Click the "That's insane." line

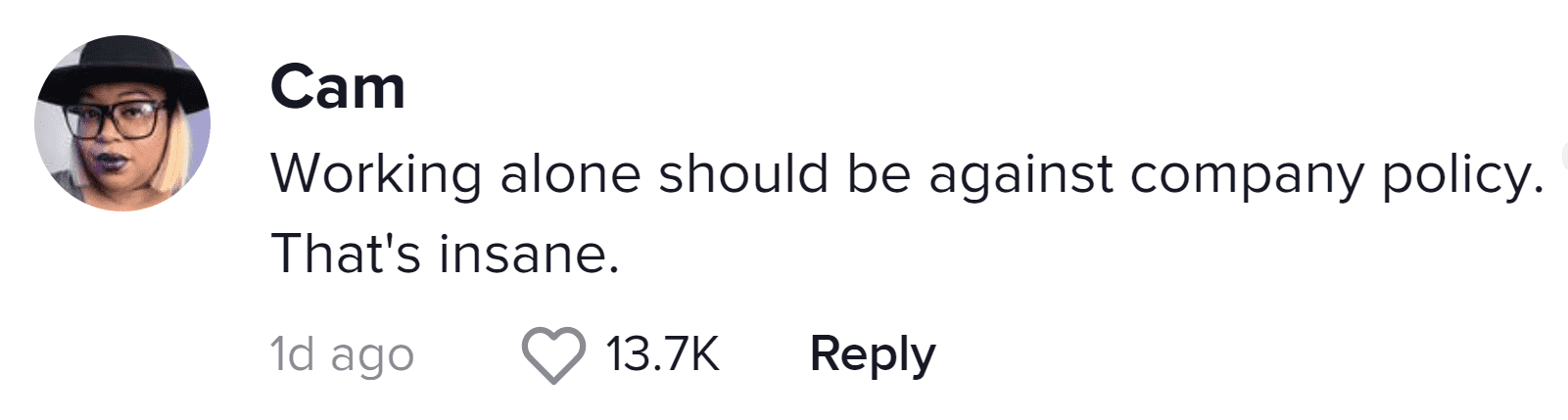[x=445, y=255]
